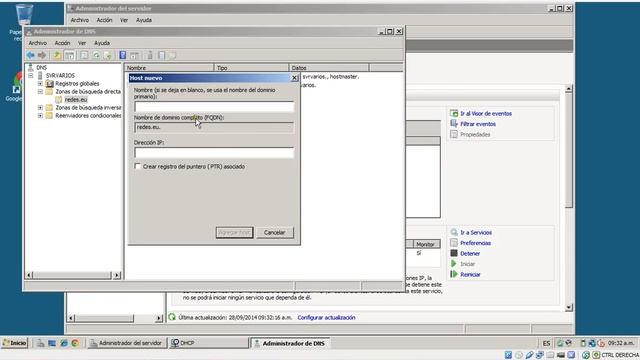Open Ayuda menu in Administrador del servidor
The image size is (640, 360).
click(x=144, y=20)
